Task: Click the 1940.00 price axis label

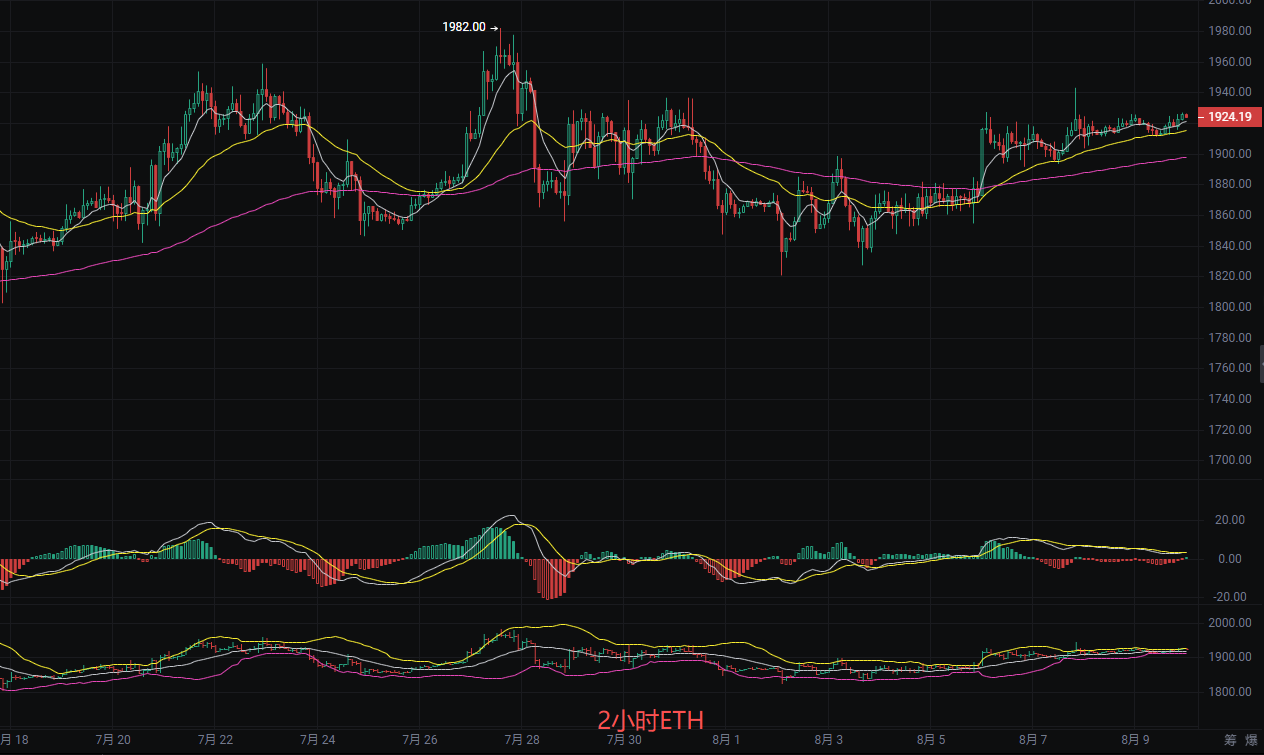Action: tap(1230, 92)
